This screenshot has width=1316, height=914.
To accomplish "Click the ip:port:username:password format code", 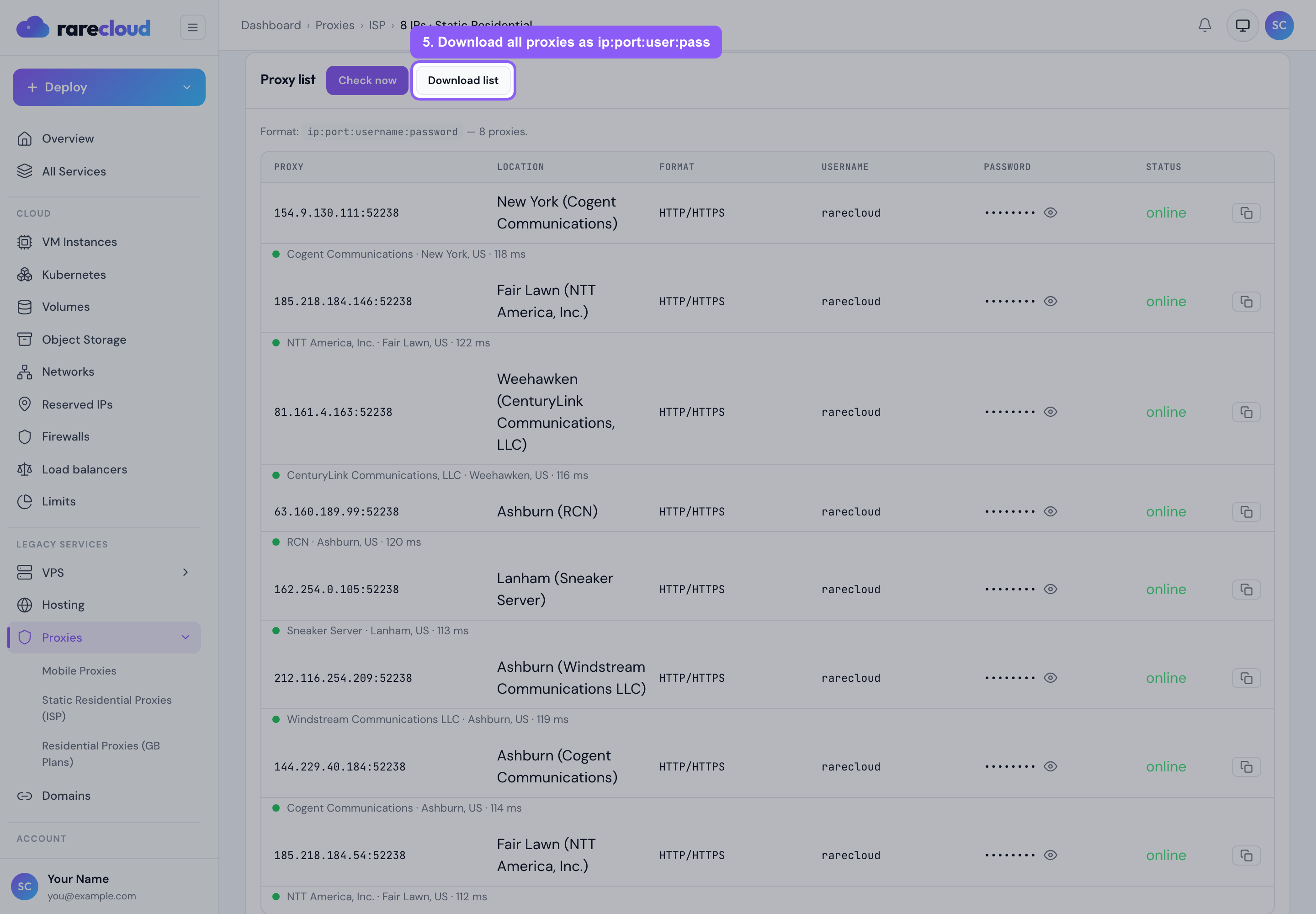I will [x=382, y=132].
